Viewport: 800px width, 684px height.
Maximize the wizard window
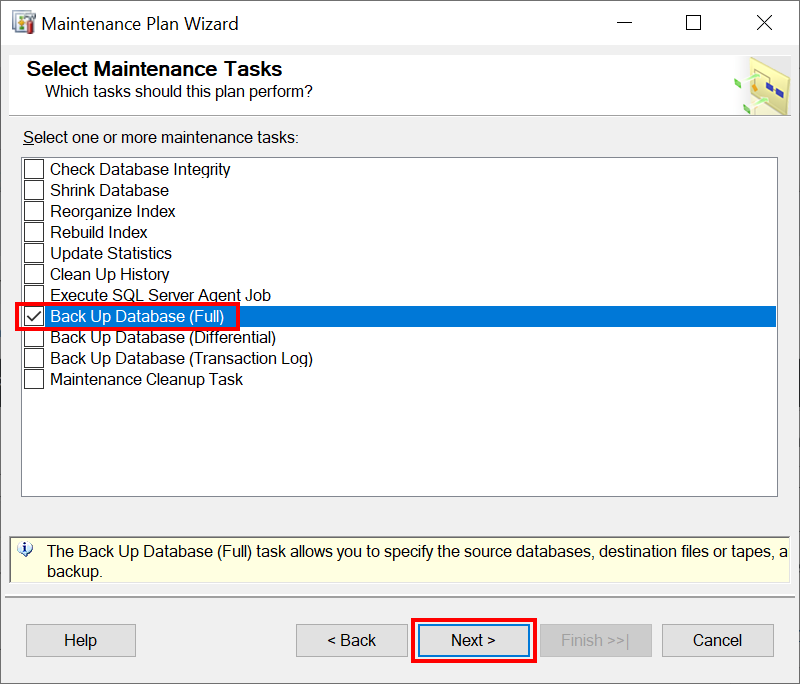(693, 23)
